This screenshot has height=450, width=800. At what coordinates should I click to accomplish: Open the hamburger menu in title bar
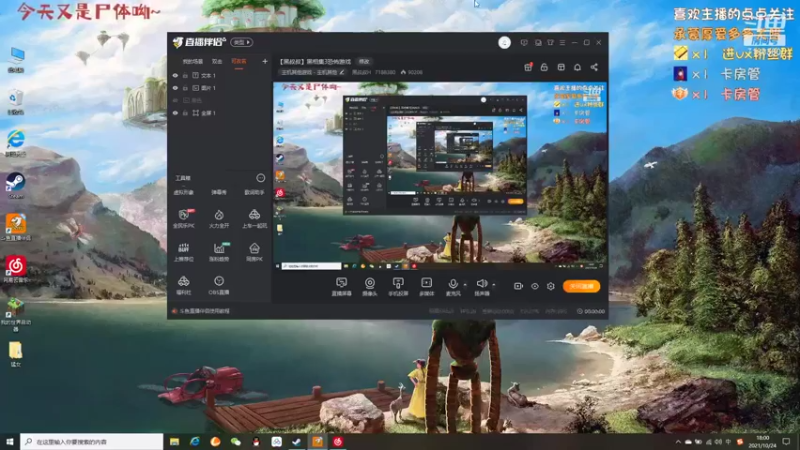tap(562, 42)
